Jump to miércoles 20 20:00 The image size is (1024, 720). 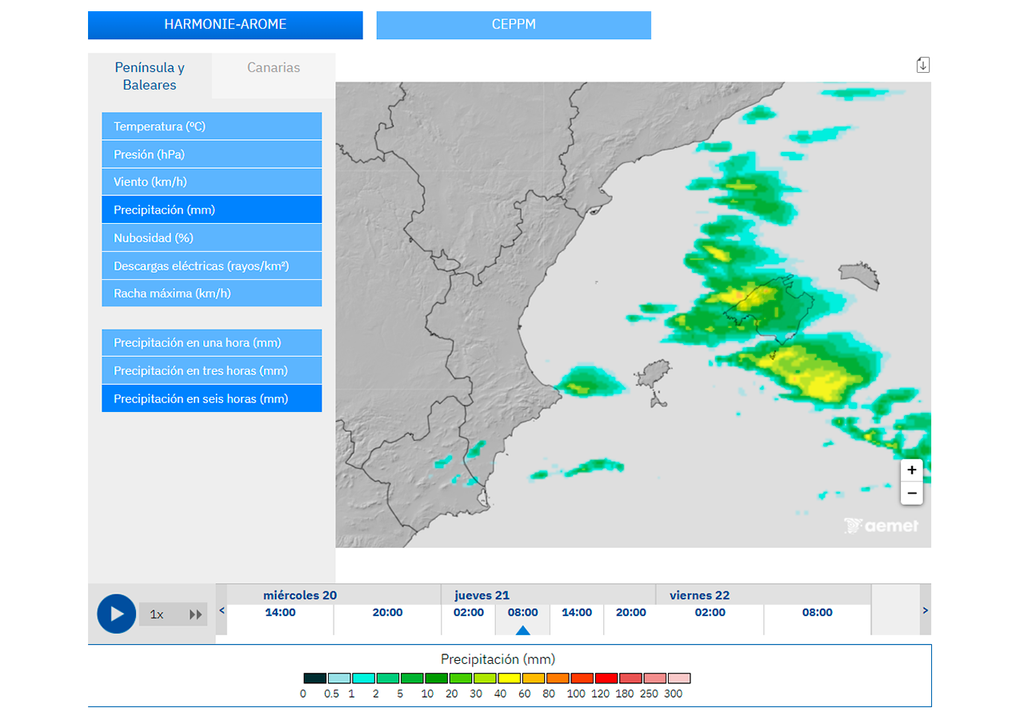pyautogui.click(x=387, y=612)
